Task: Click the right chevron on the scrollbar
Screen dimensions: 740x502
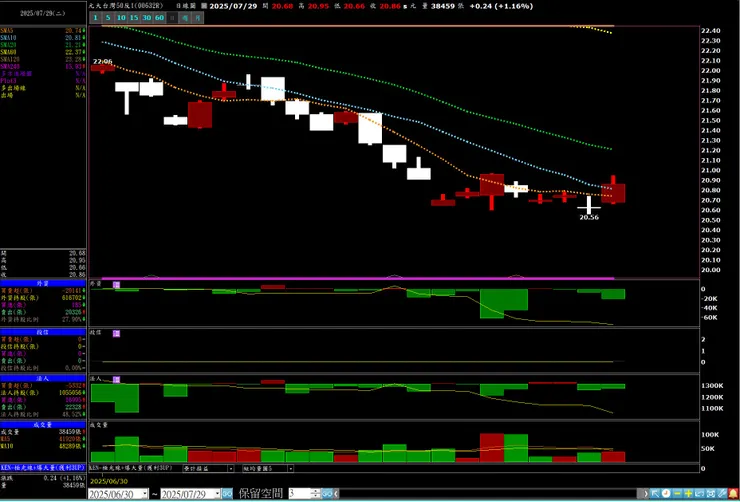Action: [x=646, y=494]
